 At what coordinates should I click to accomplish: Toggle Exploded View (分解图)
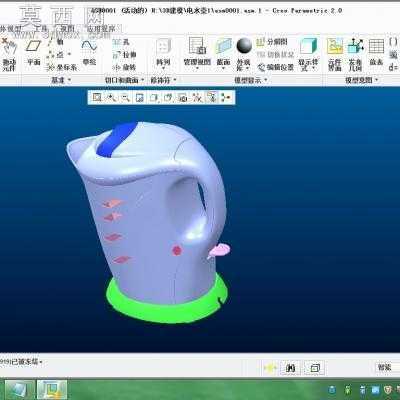[x=272, y=42]
